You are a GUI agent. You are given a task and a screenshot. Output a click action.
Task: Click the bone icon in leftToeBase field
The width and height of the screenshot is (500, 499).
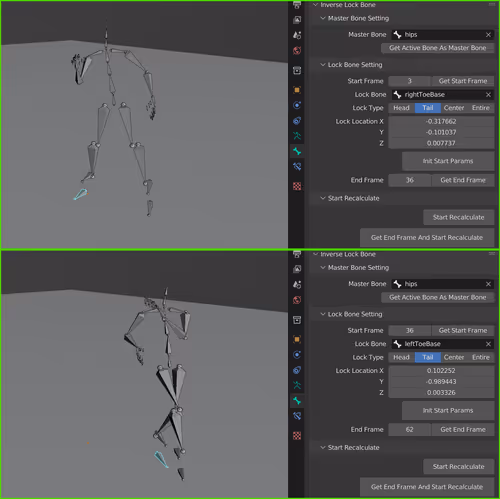[x=397, y=344]
